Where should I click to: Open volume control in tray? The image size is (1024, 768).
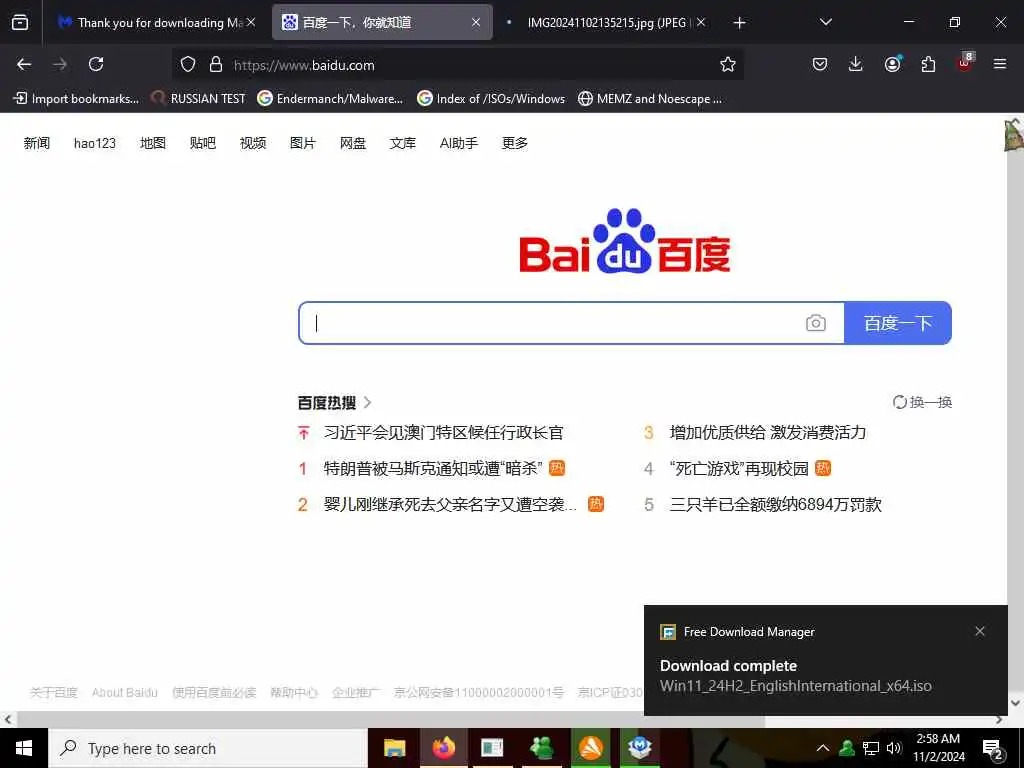click(x=894, y=748)
